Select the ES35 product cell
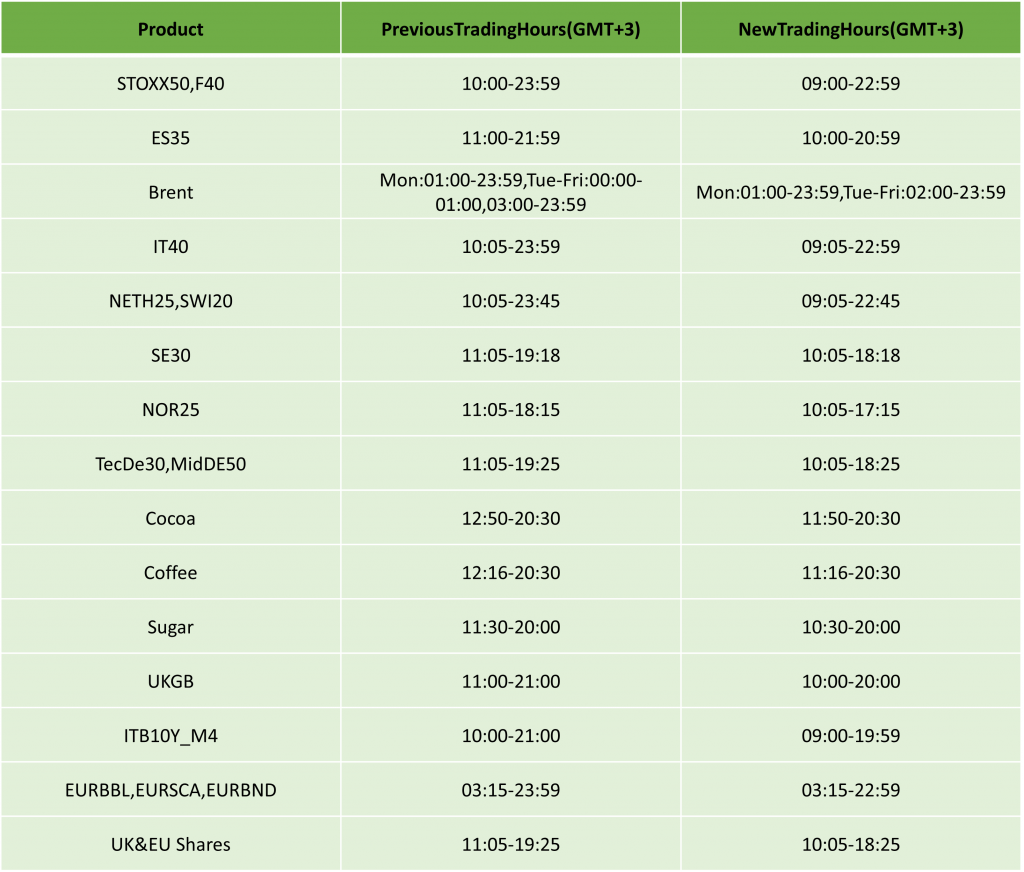The height and width of the screenshot is (872, 1024). [x=170, y=138]
